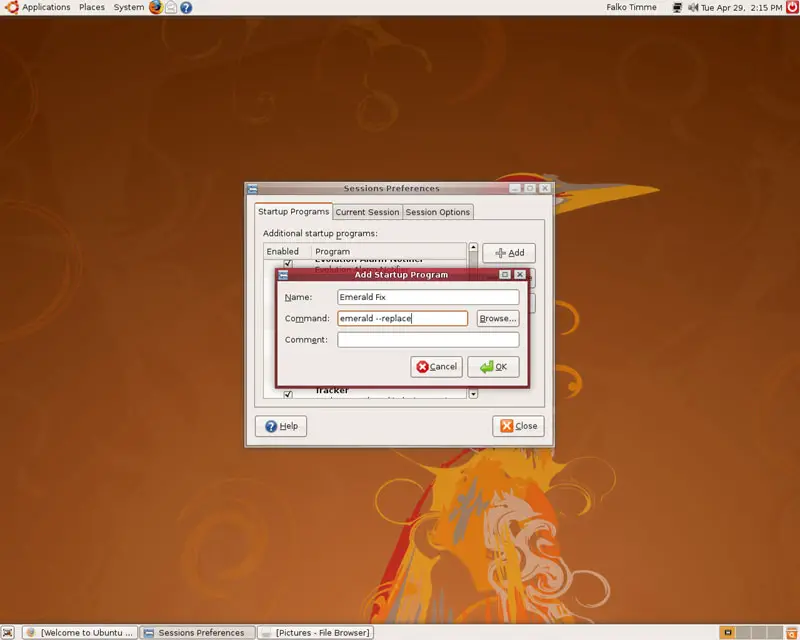Click the Sessions Preferences window menu icon
Image resolution: width=800 pixels, height=640 pixels.
(252, 189)
